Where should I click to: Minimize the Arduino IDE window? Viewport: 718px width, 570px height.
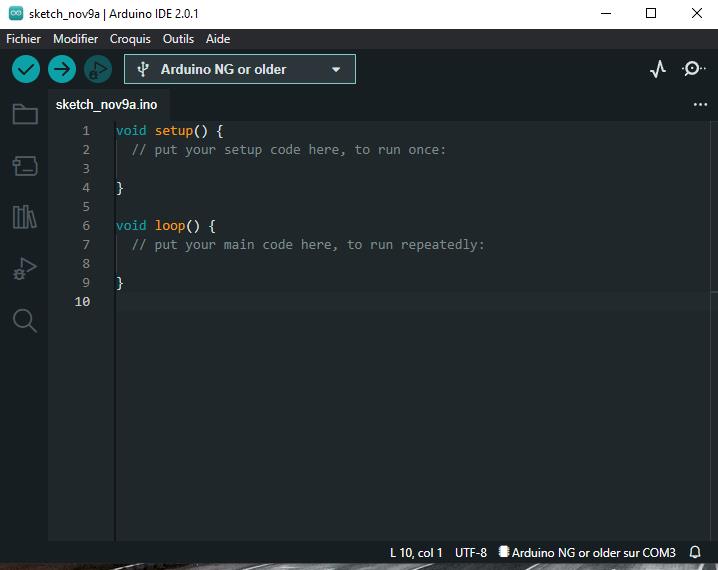[x=606, y=13]
